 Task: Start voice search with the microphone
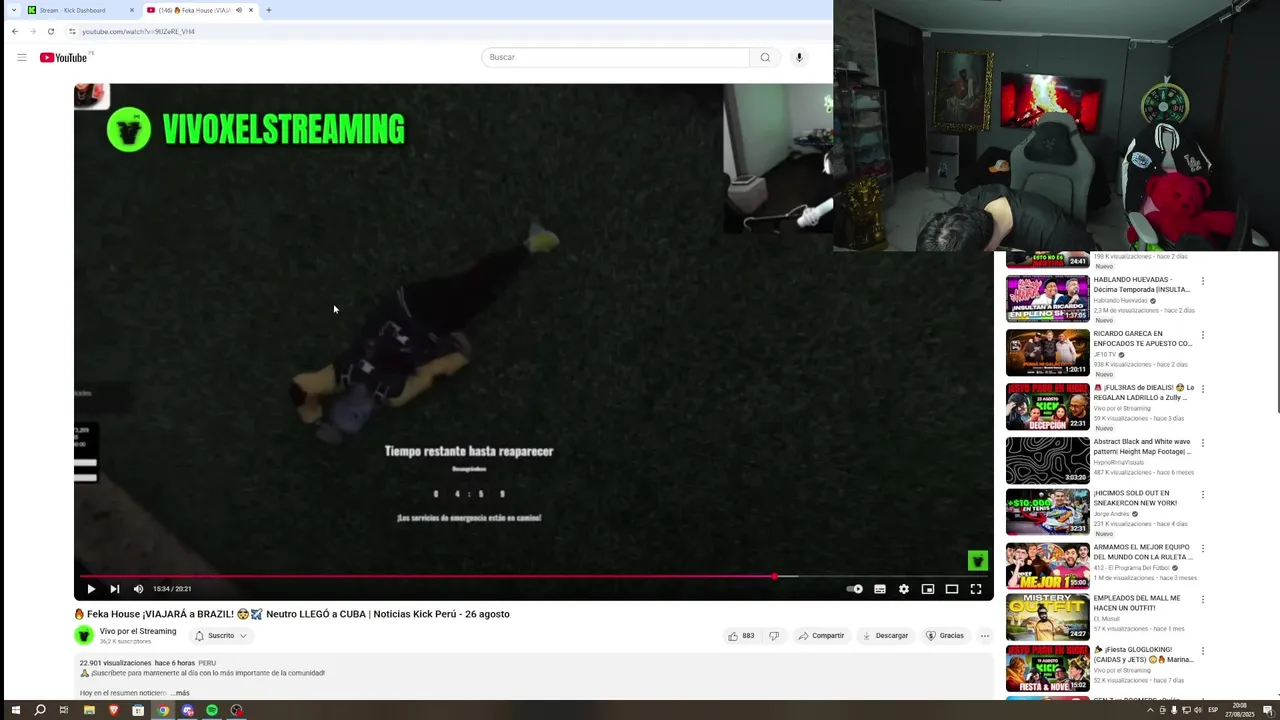tap(799, 57)
